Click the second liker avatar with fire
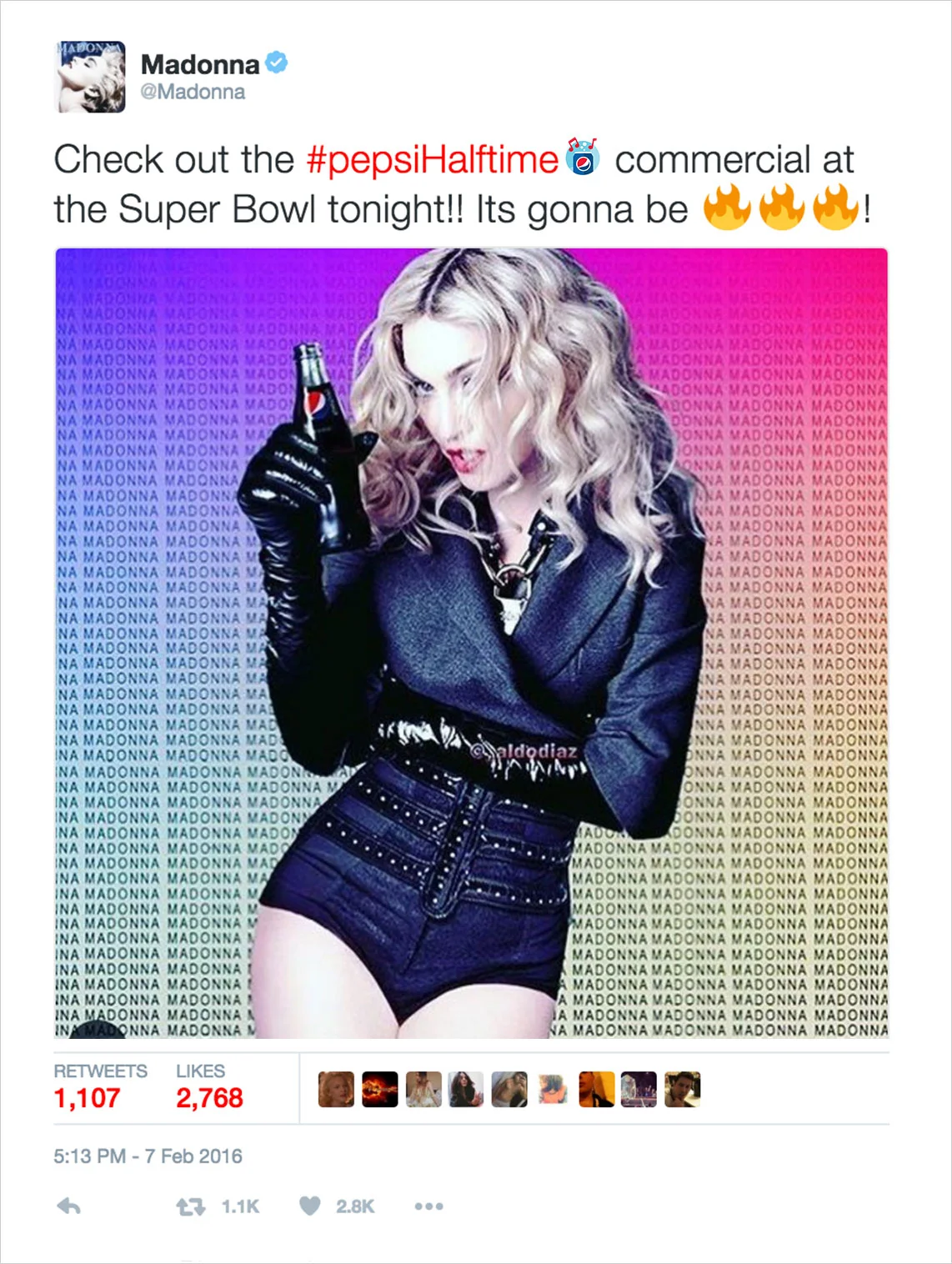Screen dimensions: 952x1264 click(379, 1090)
